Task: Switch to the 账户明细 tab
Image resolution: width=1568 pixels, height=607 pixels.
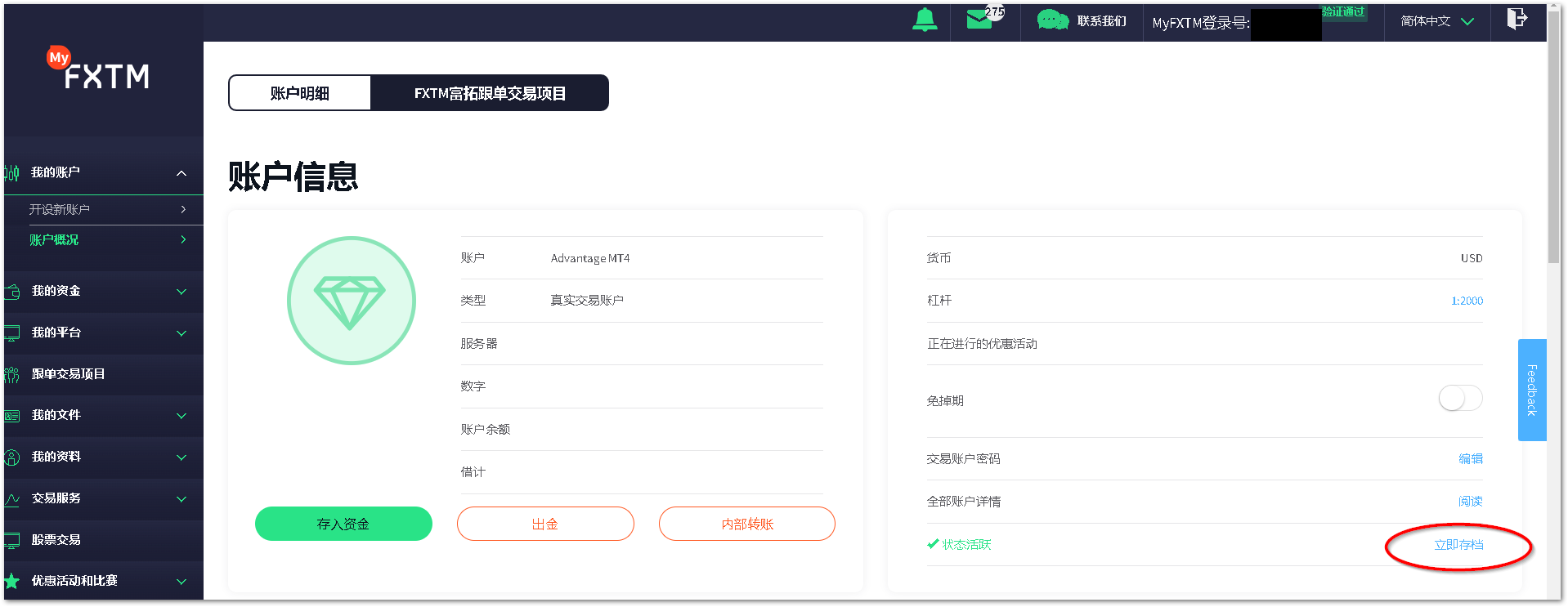Action: (x=300, y=93)
